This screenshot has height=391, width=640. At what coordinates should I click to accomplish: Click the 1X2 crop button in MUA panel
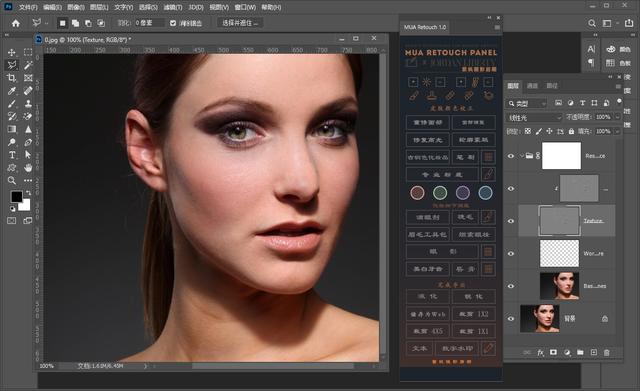coord(474,314)
